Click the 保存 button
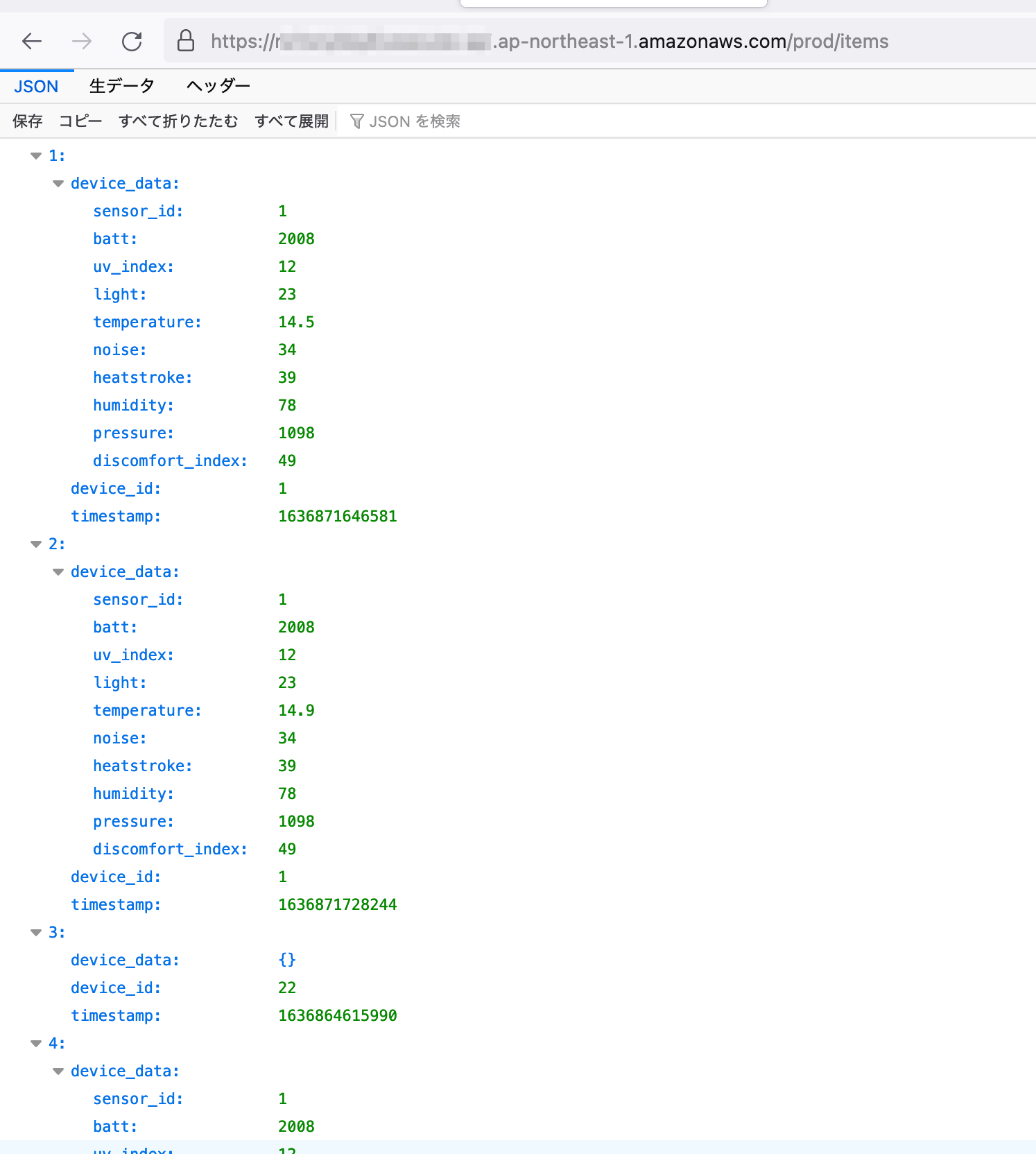 [28, 121]
